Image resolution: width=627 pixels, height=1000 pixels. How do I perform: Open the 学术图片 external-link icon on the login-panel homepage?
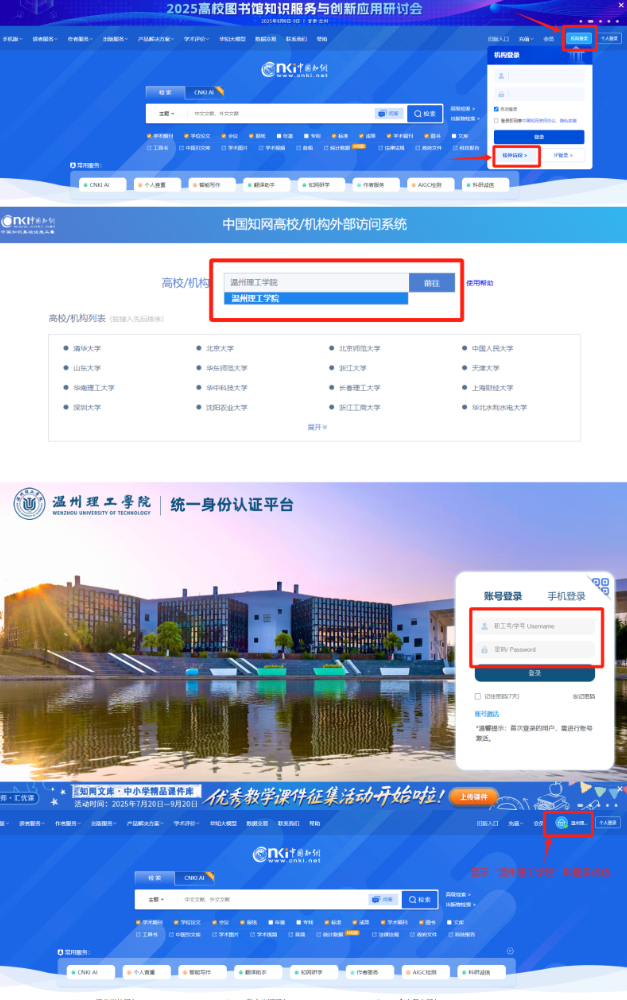223,148
